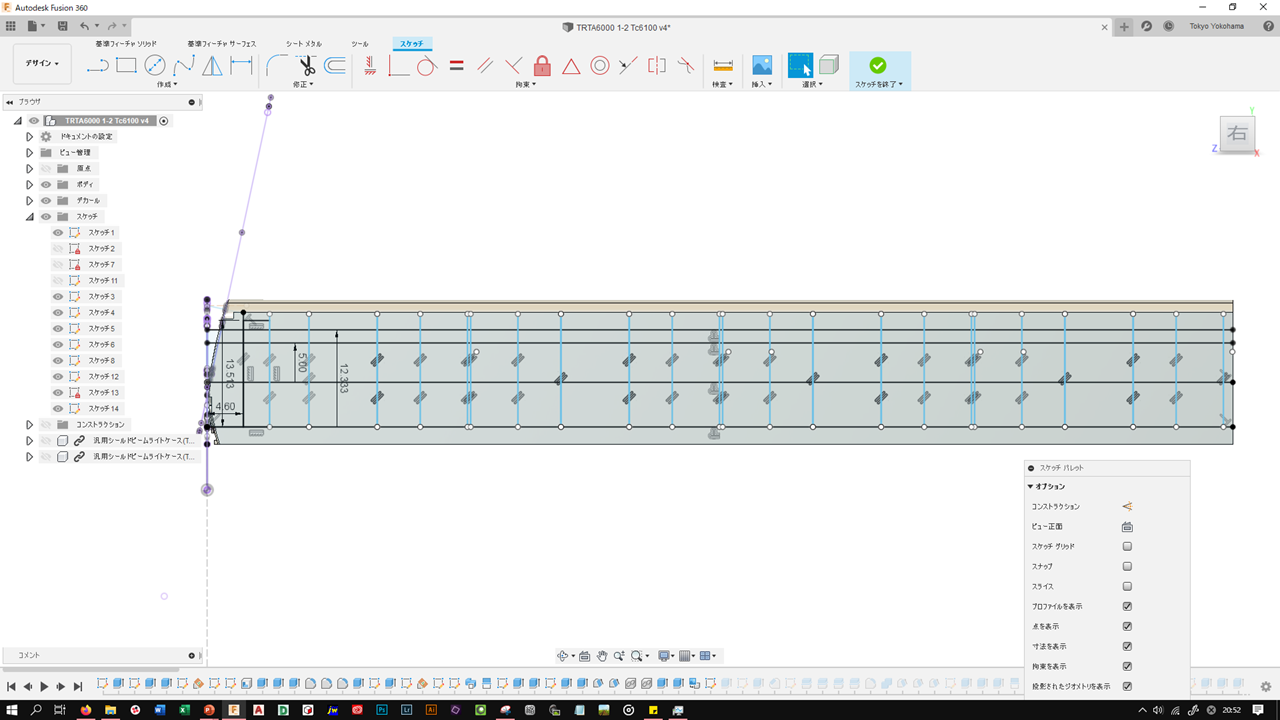
Task: Click the スケッチ toolbar tab
Action: coord(412,44)
